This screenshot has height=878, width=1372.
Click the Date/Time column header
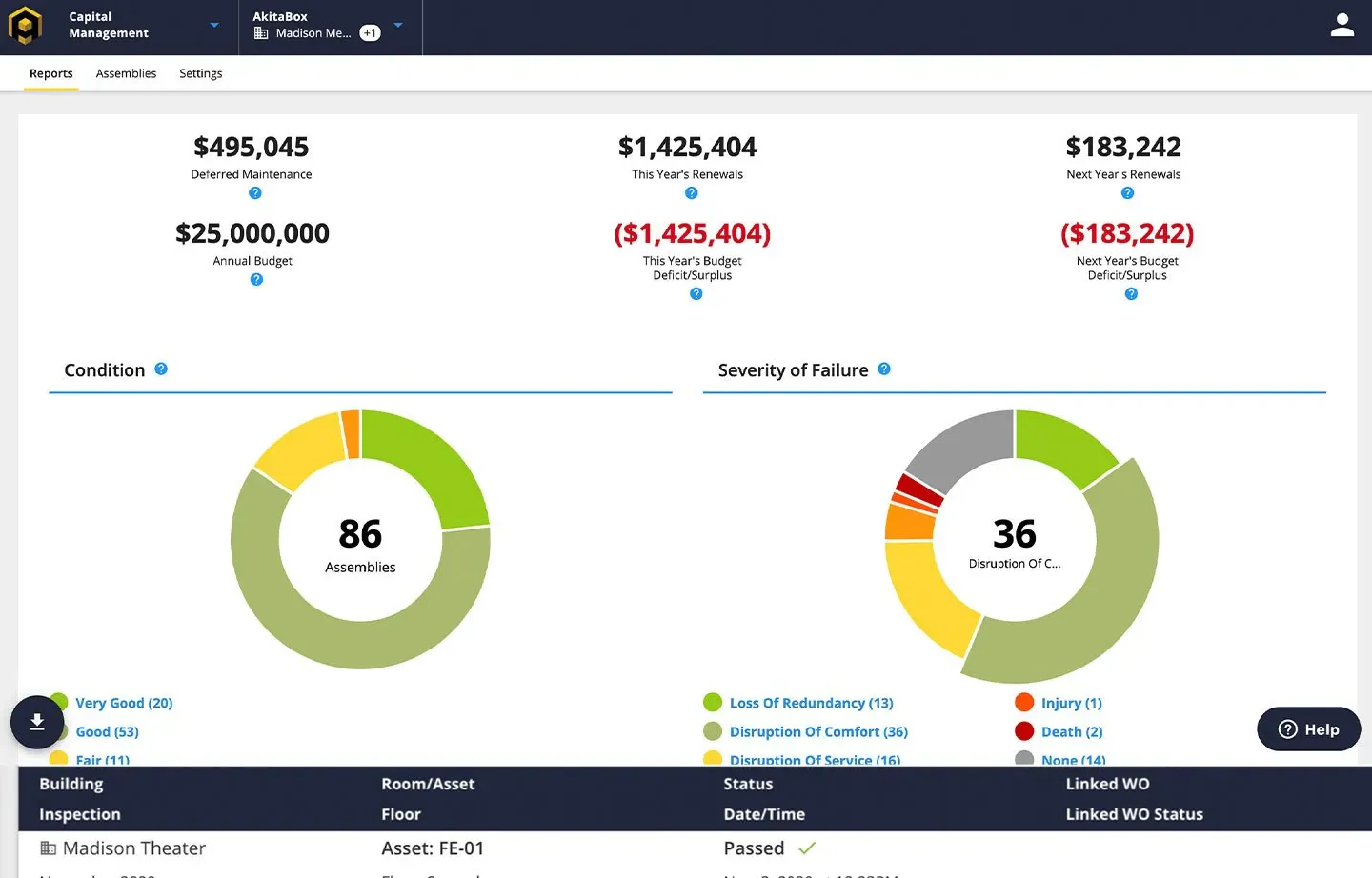point(764,815)
